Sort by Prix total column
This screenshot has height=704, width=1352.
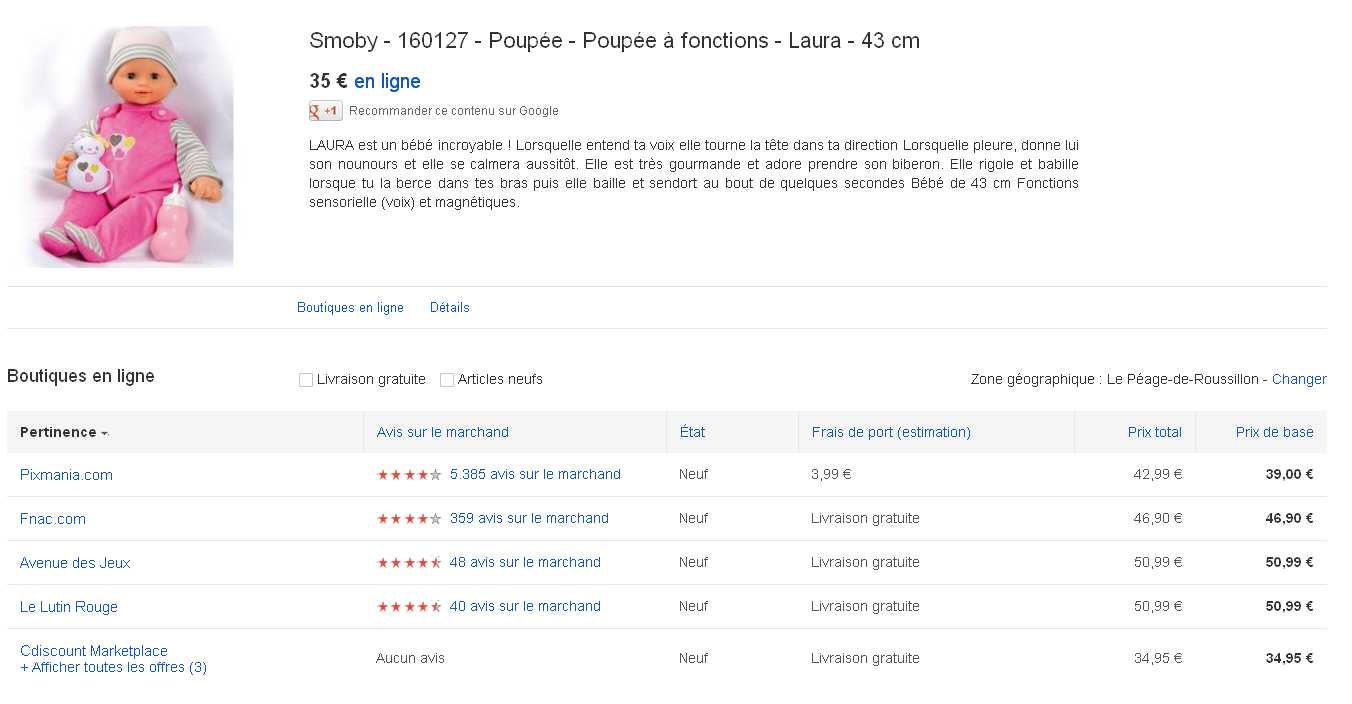1154,433
